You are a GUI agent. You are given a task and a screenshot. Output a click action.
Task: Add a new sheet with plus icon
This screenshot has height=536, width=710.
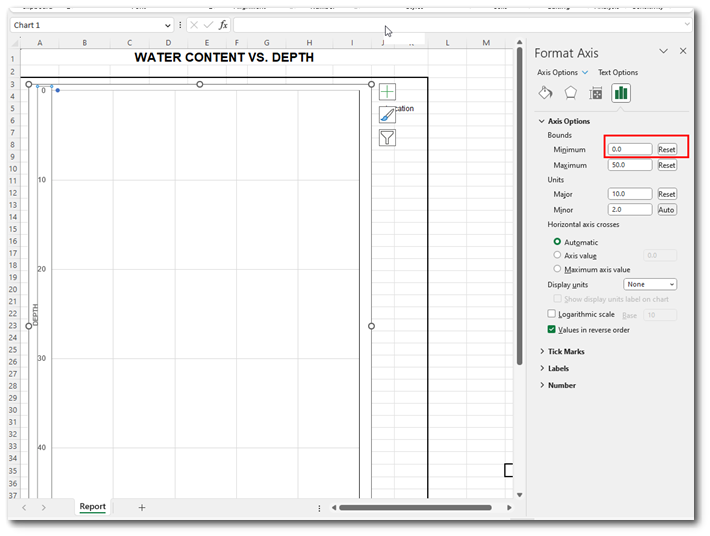(142, 507)
